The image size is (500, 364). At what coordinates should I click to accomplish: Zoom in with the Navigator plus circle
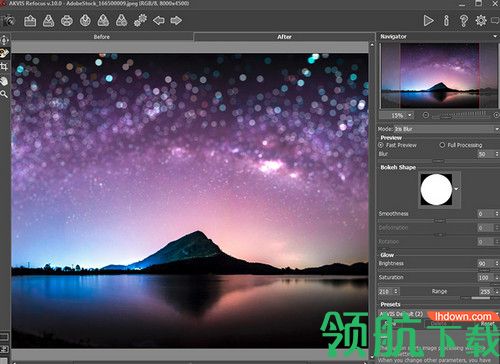[x=496, y=115]
